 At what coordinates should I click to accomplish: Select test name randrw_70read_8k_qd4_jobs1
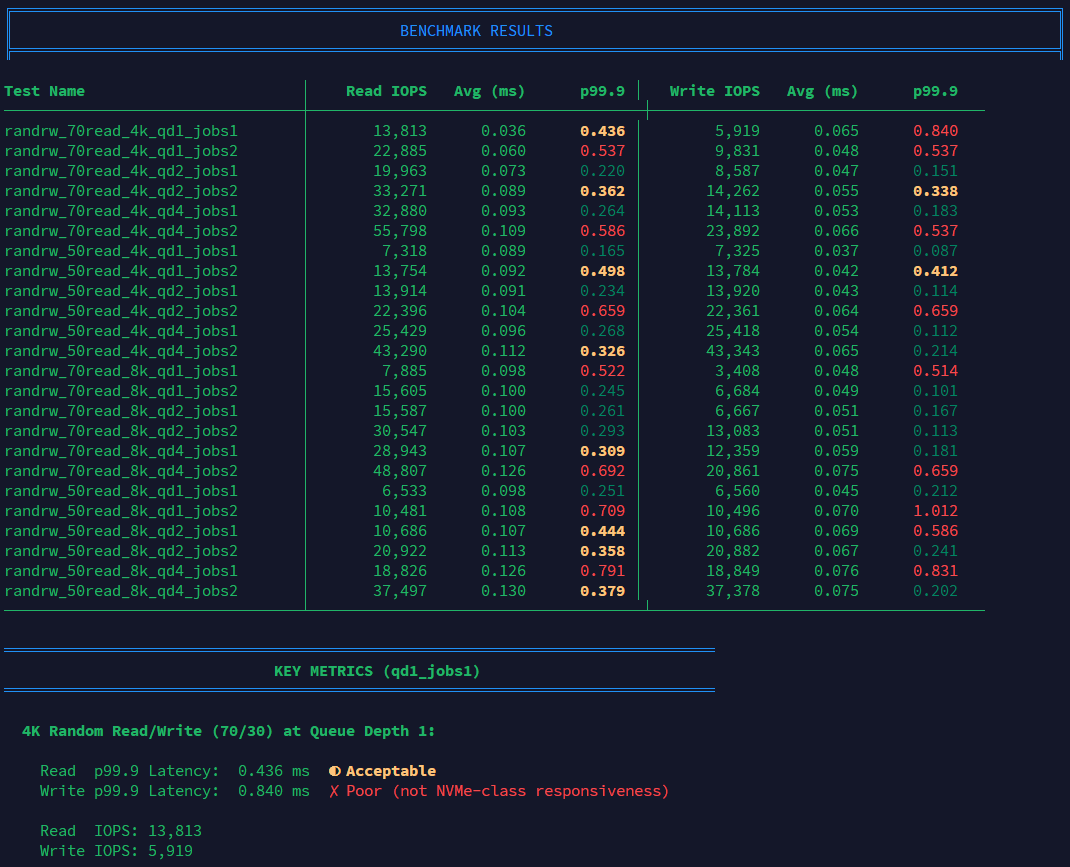coord(121,451)
